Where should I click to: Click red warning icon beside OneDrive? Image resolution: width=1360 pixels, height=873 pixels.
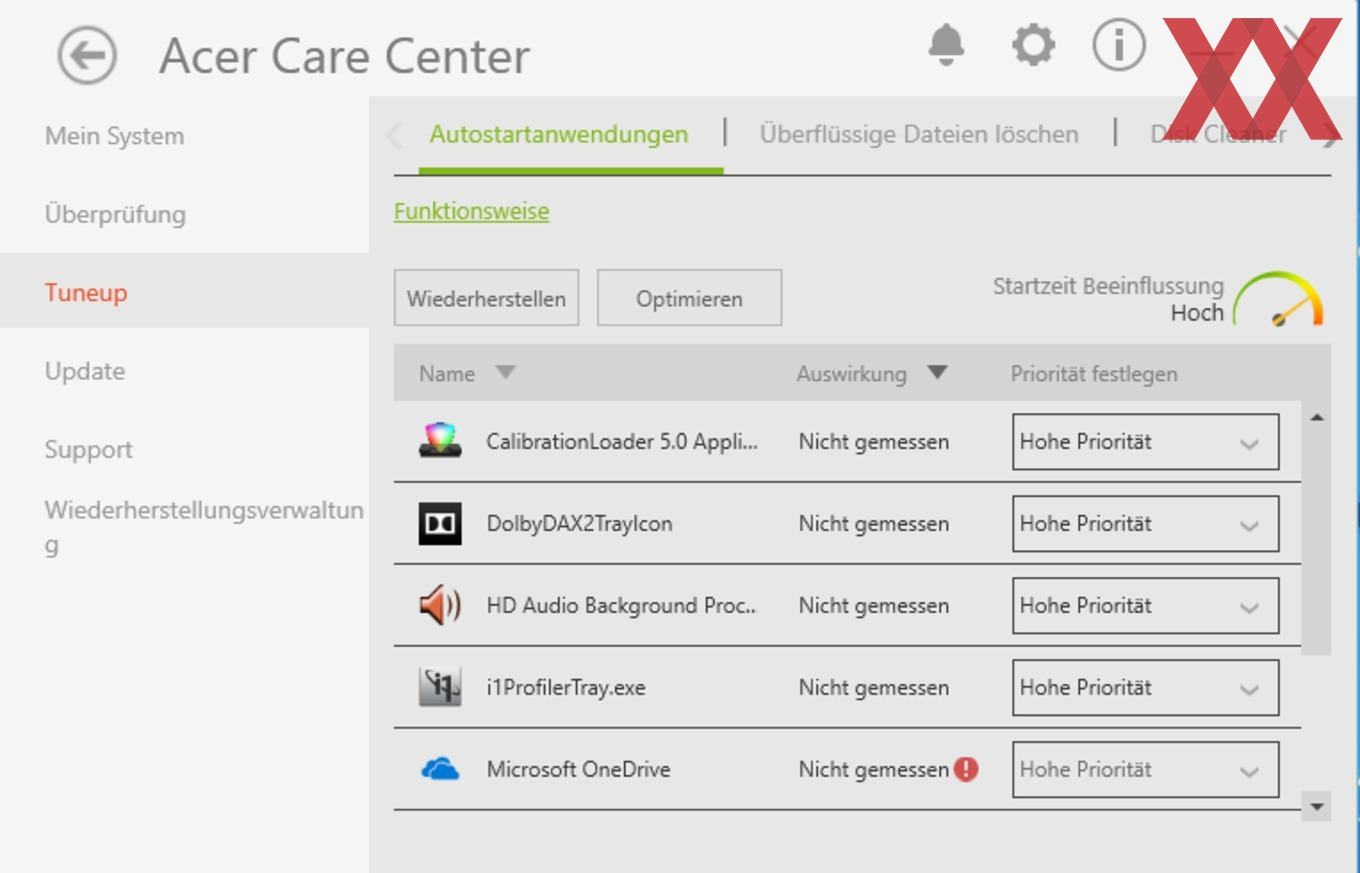tap(966, 769)
